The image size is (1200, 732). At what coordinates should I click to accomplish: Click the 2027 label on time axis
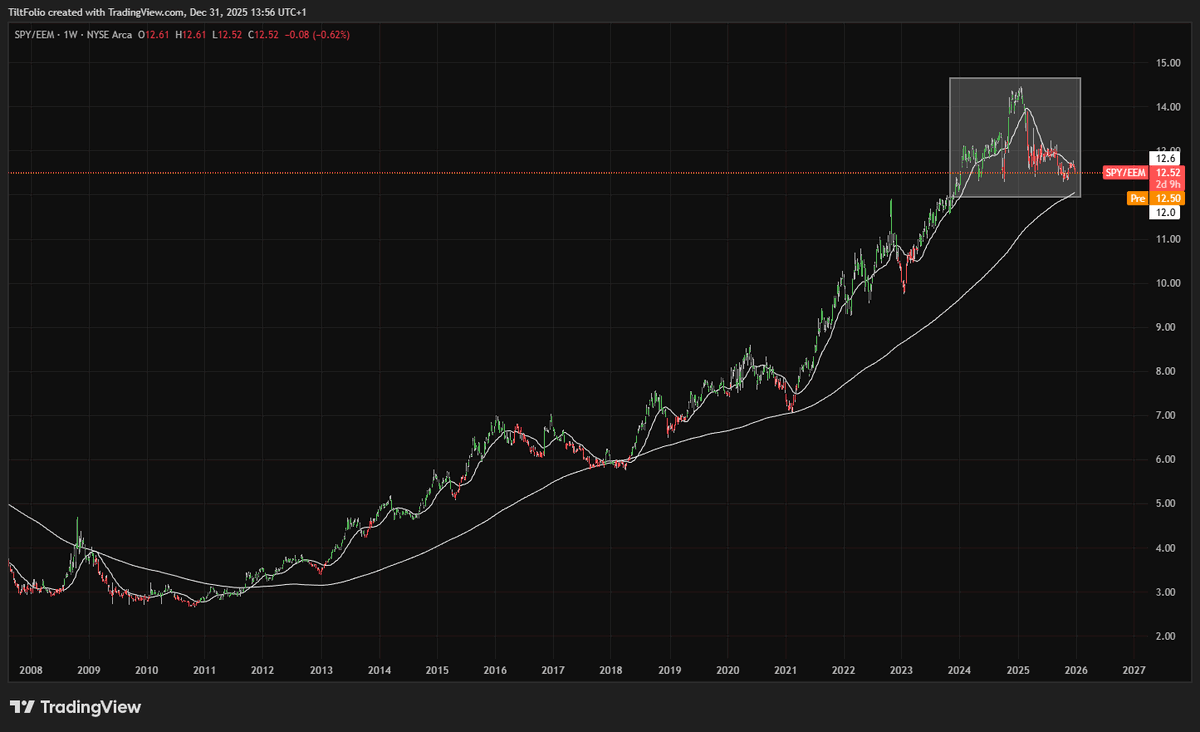[x=1134, y=671]
